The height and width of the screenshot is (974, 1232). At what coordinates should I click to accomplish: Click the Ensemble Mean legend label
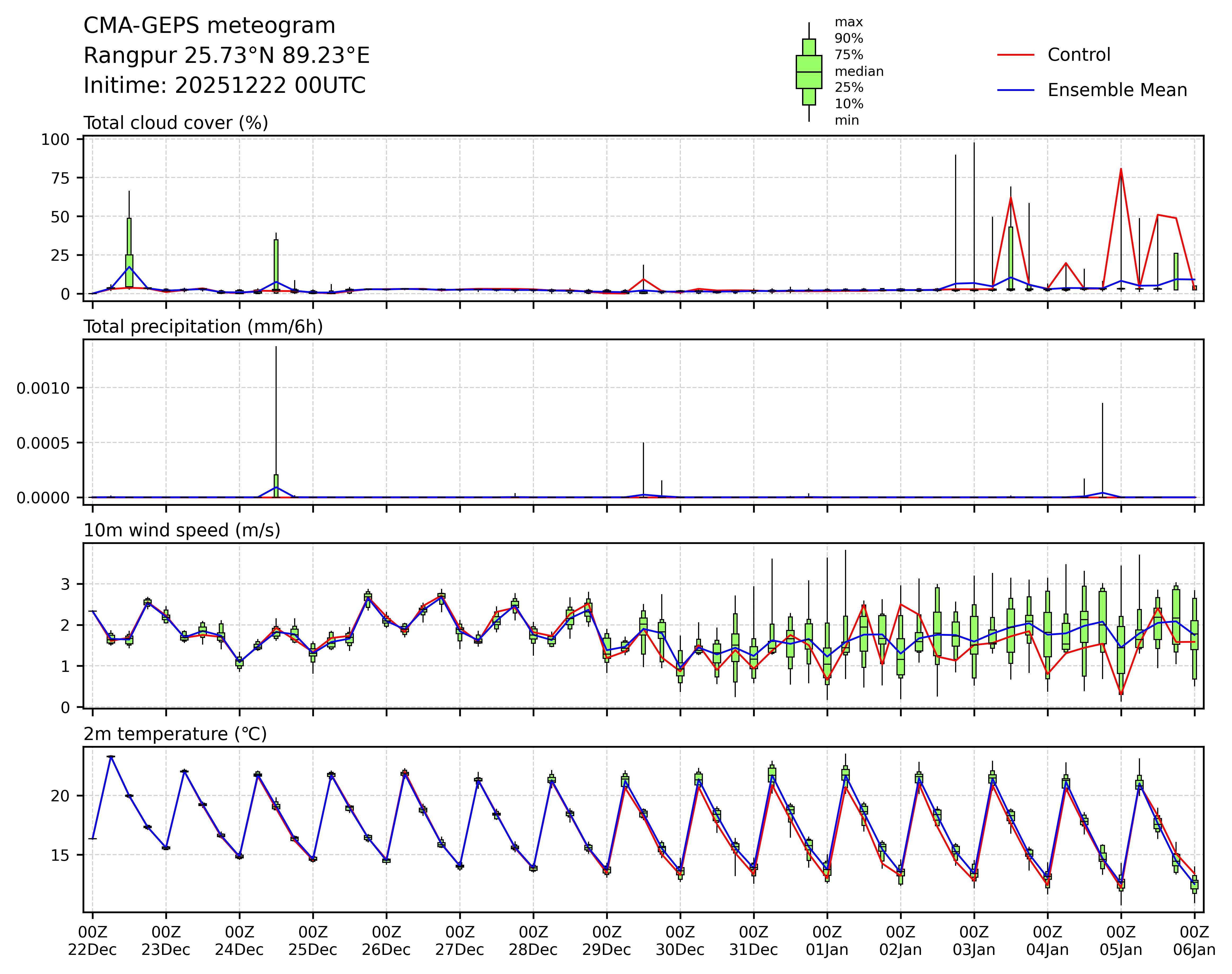[1117, 90]
